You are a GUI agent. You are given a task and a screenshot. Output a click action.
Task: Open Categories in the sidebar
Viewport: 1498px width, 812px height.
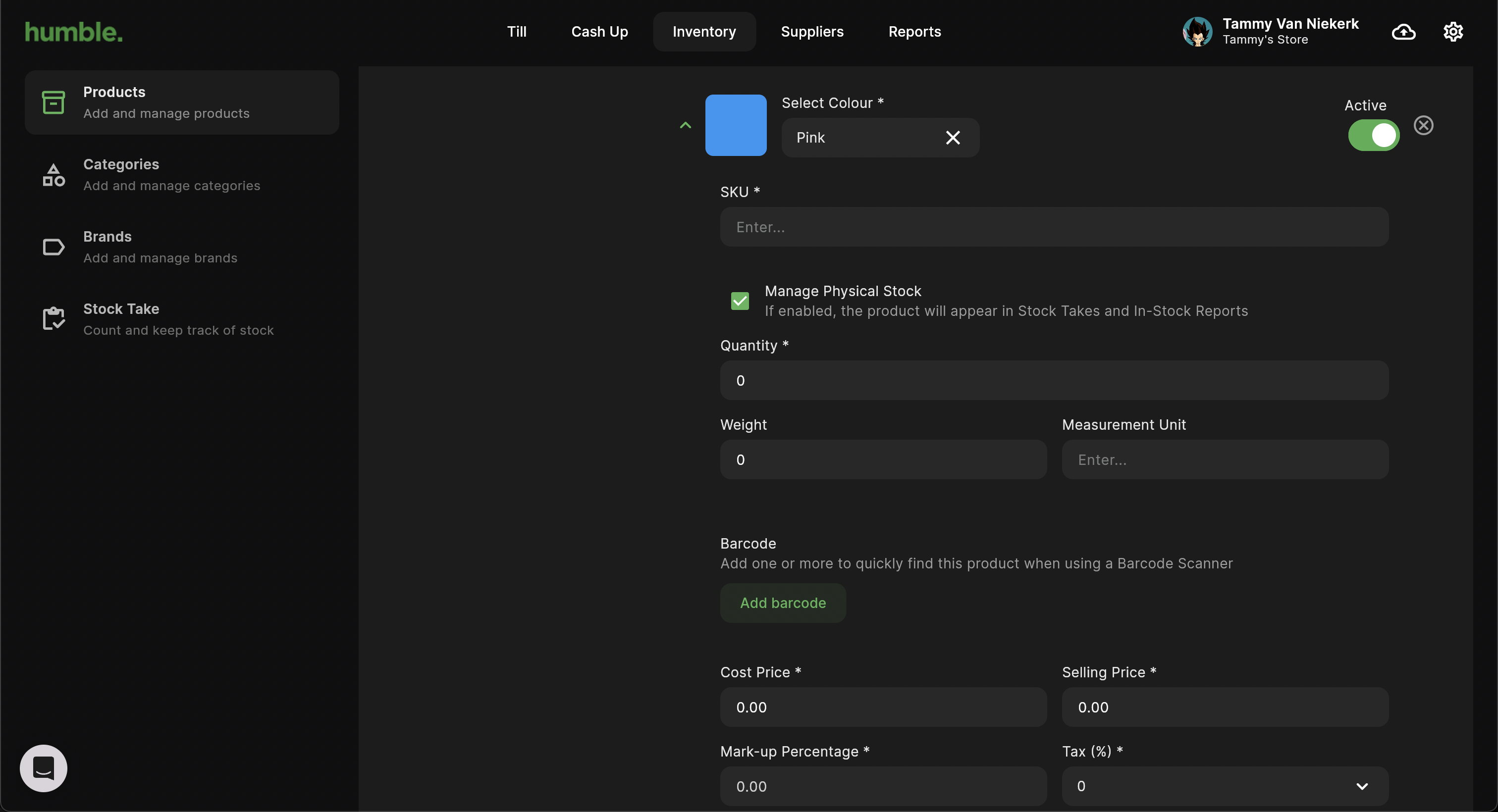182,174
